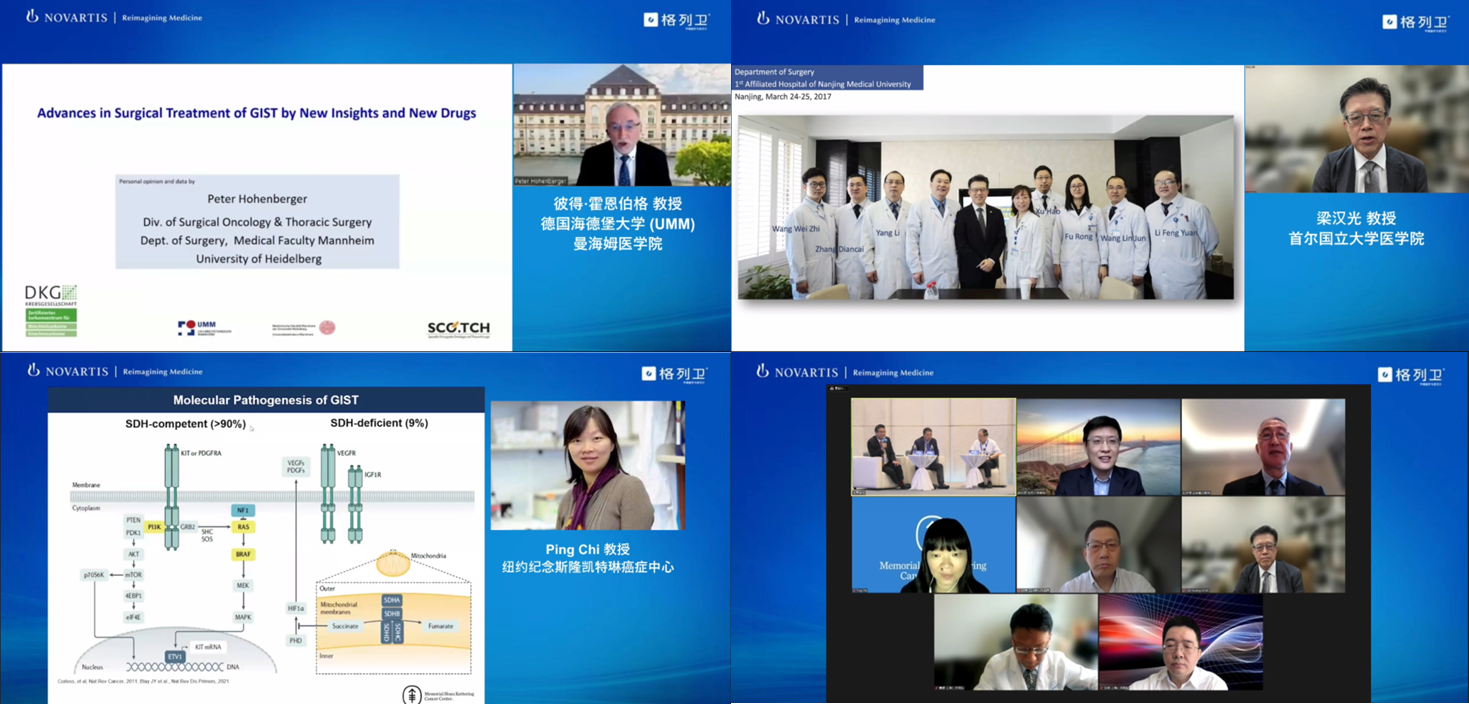Click 'Nanjing, March 24-25, 2017' text
Screen dimensions: 1469x704
click(x=785, y=97)
